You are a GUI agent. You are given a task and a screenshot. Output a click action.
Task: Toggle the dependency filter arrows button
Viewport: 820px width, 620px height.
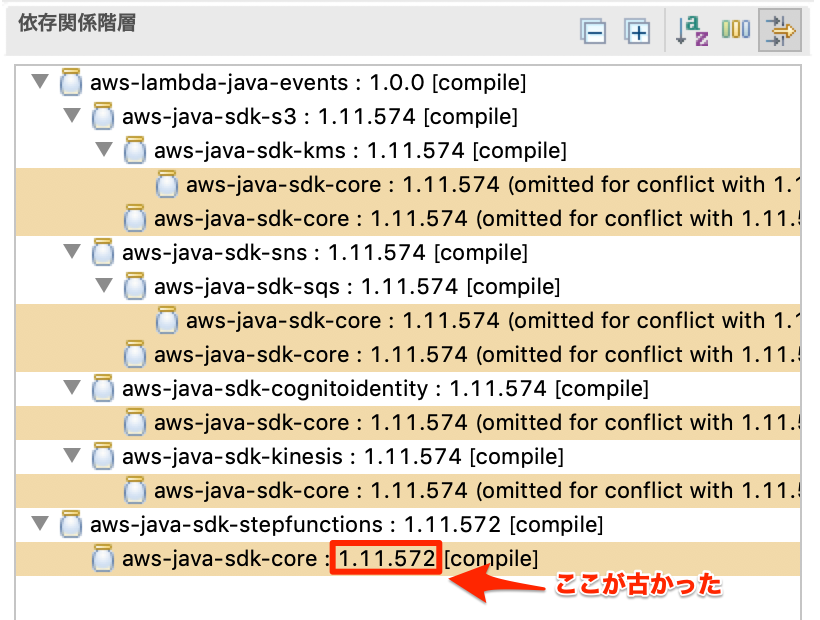[x=780, y=30]
